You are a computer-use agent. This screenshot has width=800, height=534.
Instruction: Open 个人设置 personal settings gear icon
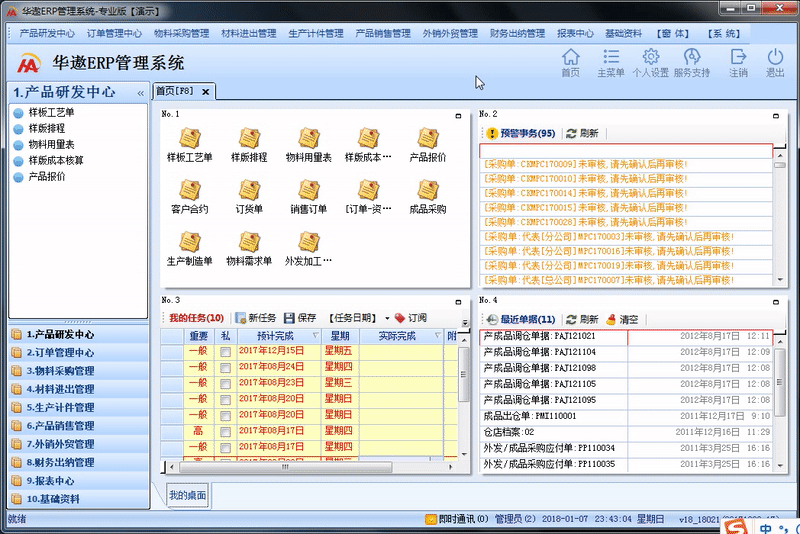651,63
